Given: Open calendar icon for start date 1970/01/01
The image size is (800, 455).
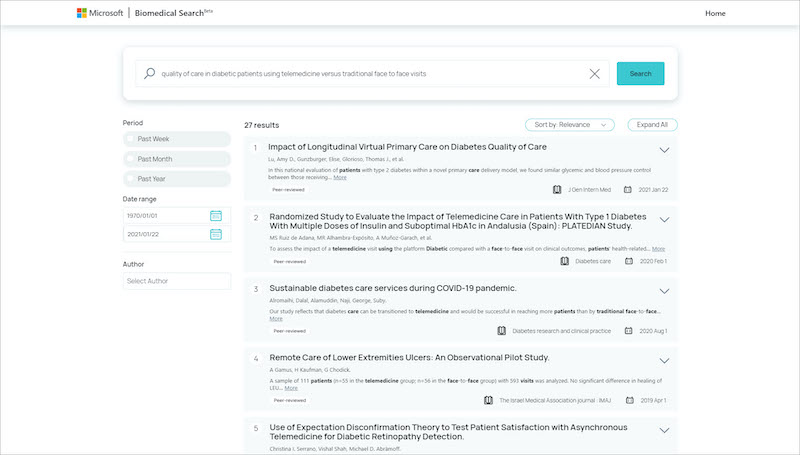Looking at the screenshot, I should pyautogui.click(x=216, y=216).
